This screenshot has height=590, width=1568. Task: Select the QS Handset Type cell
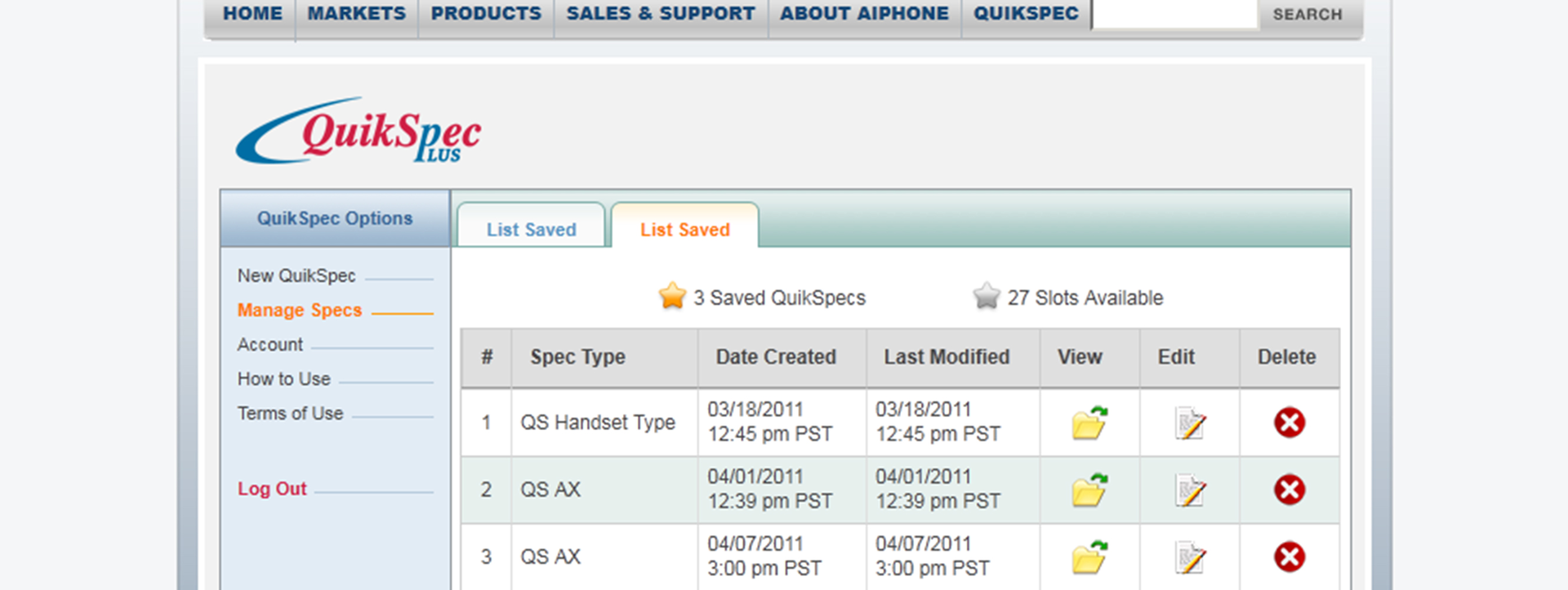pos(604,422)
